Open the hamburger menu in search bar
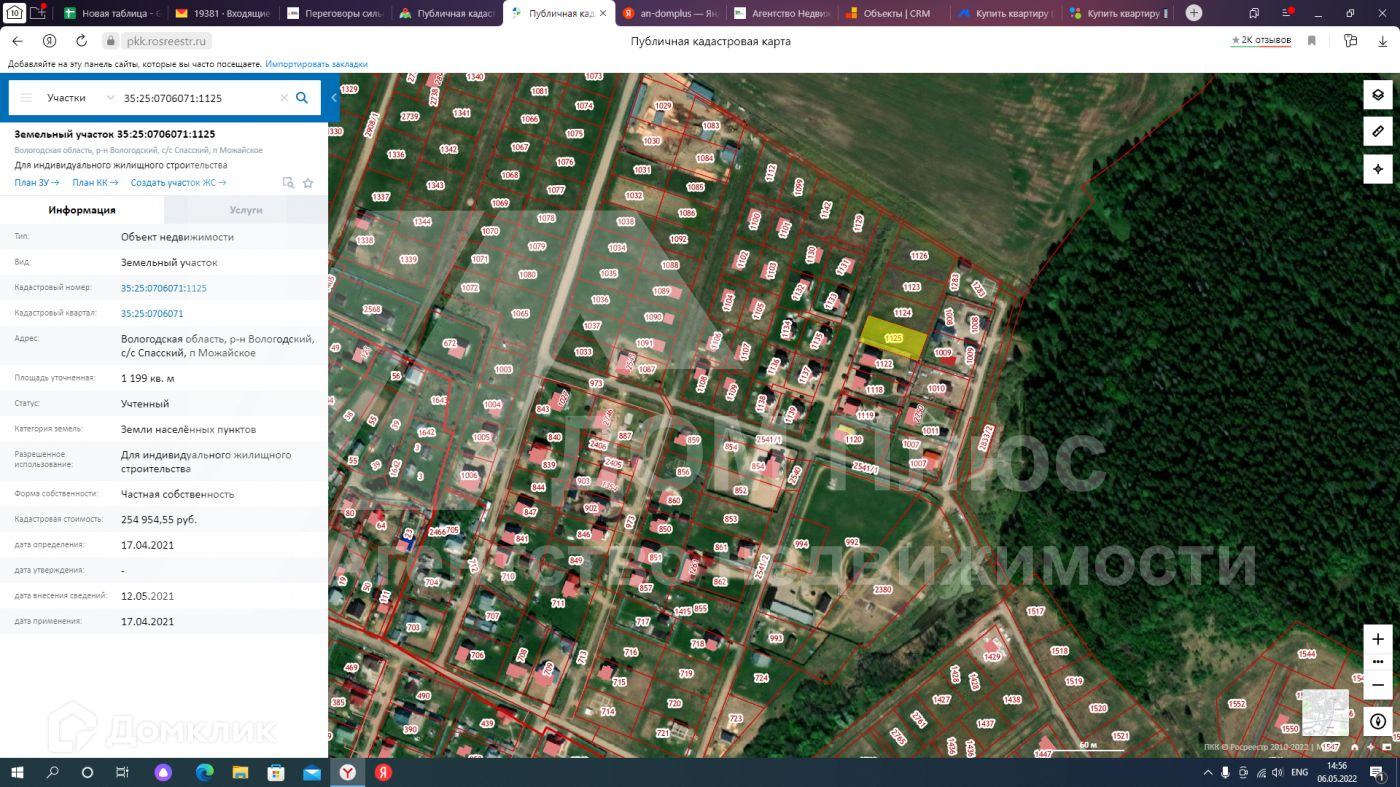Image resolution: width=1400 pixels, height=787 pixels. click(26, 98)
